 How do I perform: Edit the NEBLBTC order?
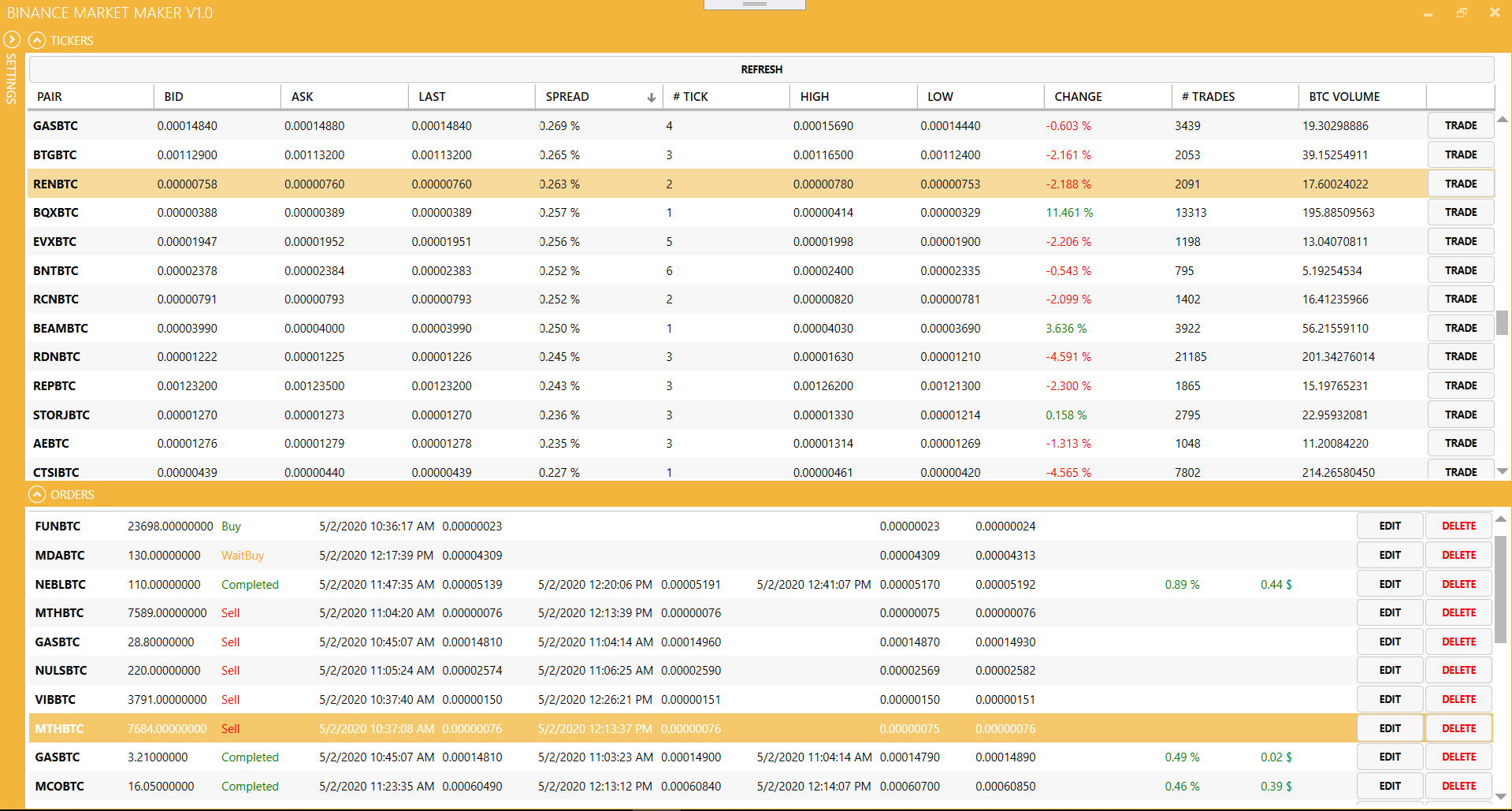[1390, 584]
